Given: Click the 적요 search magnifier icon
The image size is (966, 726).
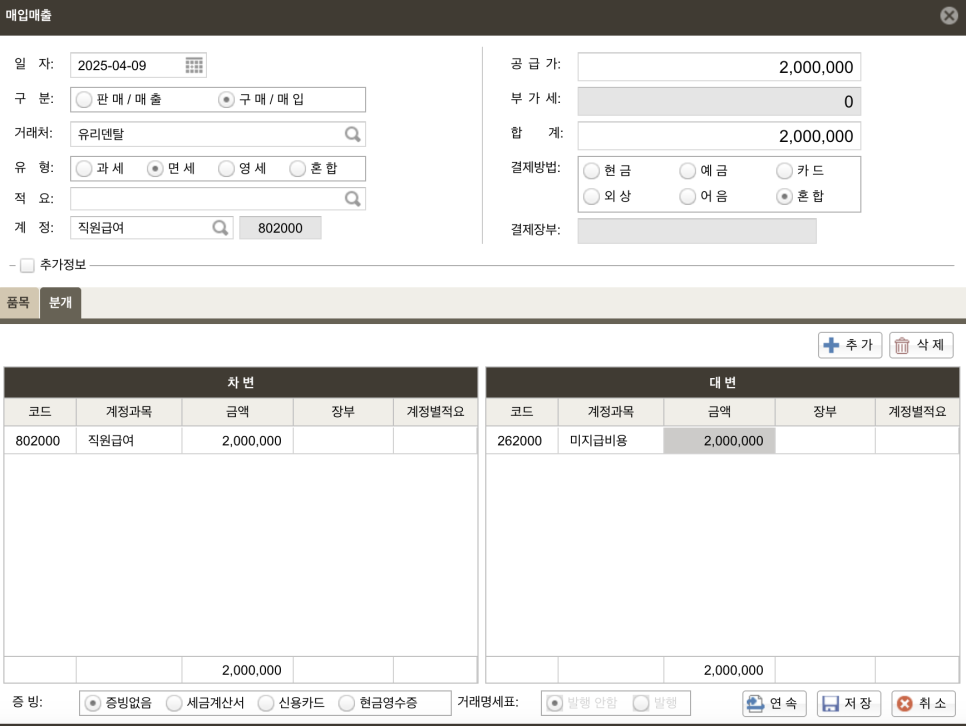Looking at the screenshot, I should point(352,198).
